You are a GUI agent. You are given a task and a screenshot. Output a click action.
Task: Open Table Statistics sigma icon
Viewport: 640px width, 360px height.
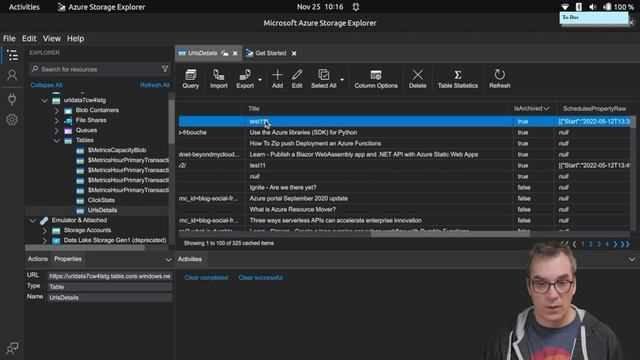pyautogui.click(x=458, y=79)
